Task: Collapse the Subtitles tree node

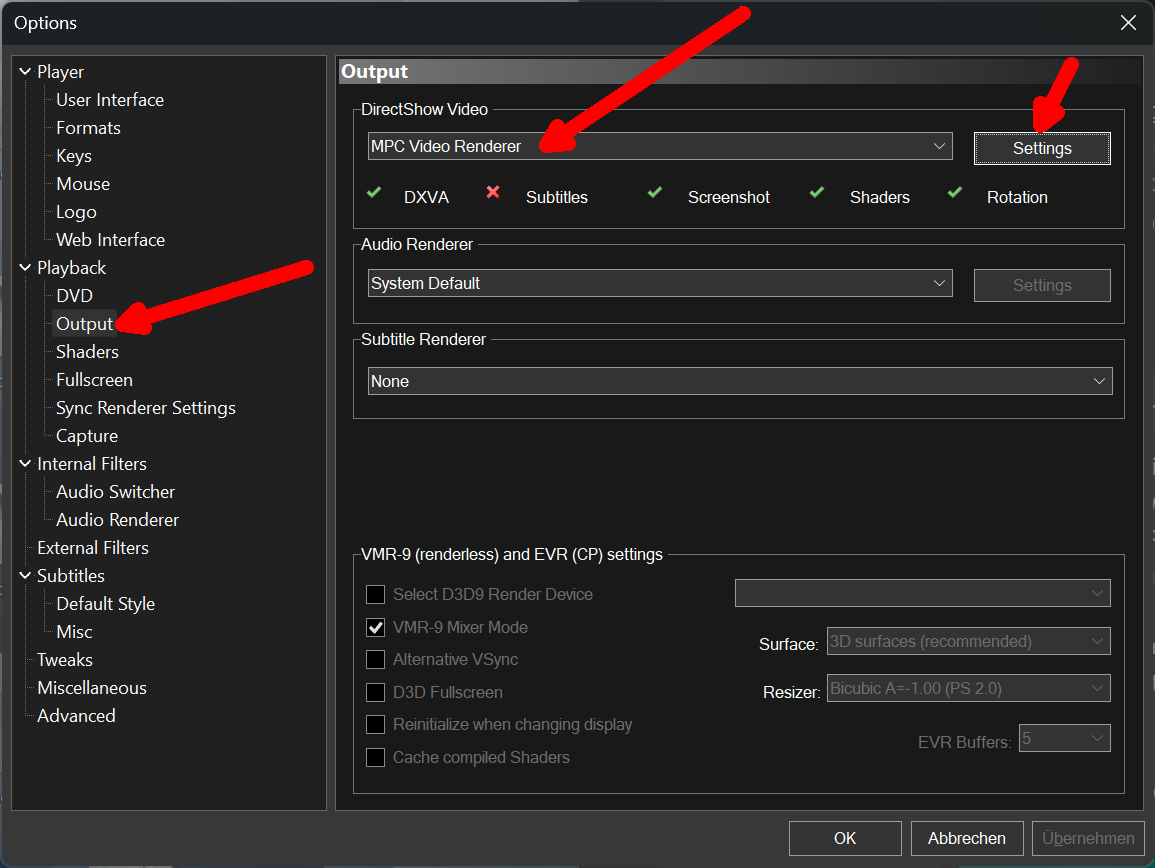Action: coord(25,575)
